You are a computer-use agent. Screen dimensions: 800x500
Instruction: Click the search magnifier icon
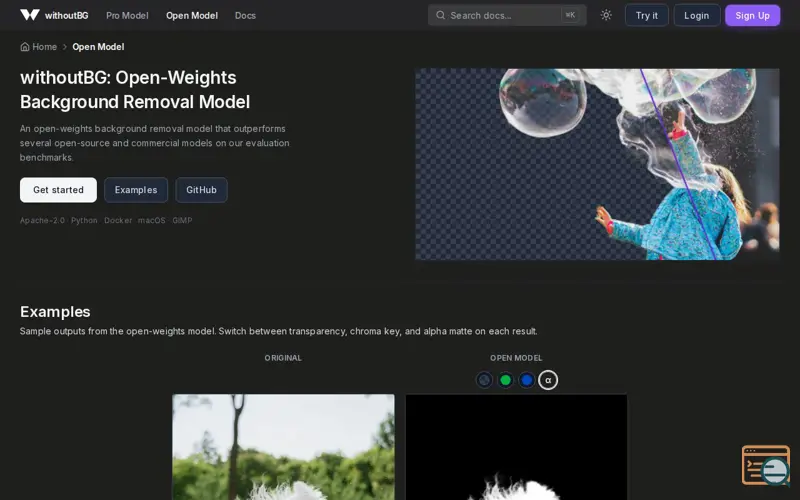coord(440,15)
